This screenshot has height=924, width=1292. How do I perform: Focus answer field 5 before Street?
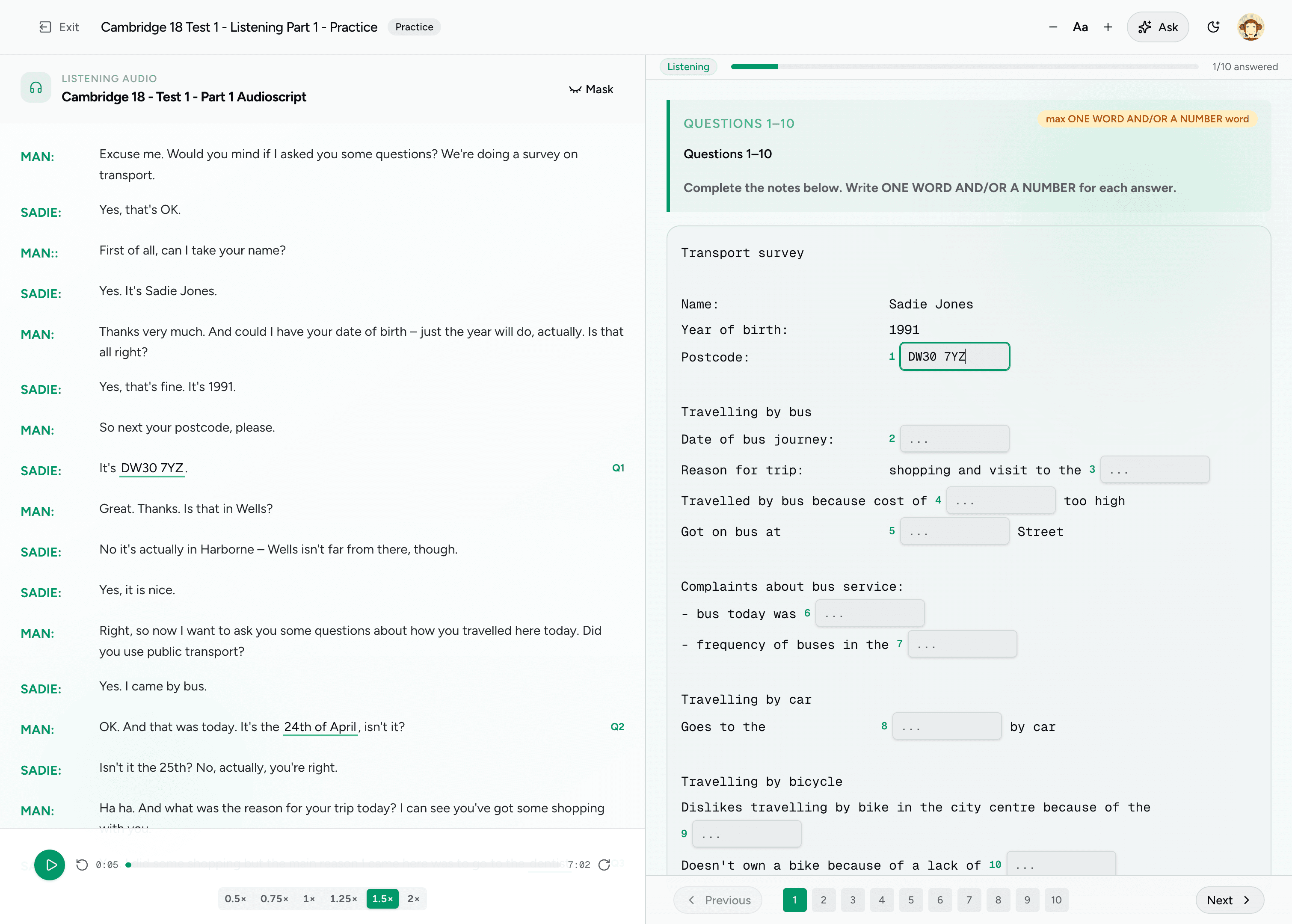[x=954, y=531]
